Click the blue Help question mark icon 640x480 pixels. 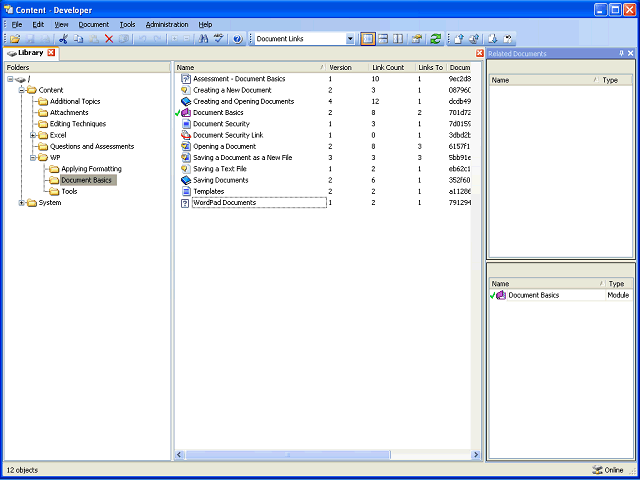(238, 39)
